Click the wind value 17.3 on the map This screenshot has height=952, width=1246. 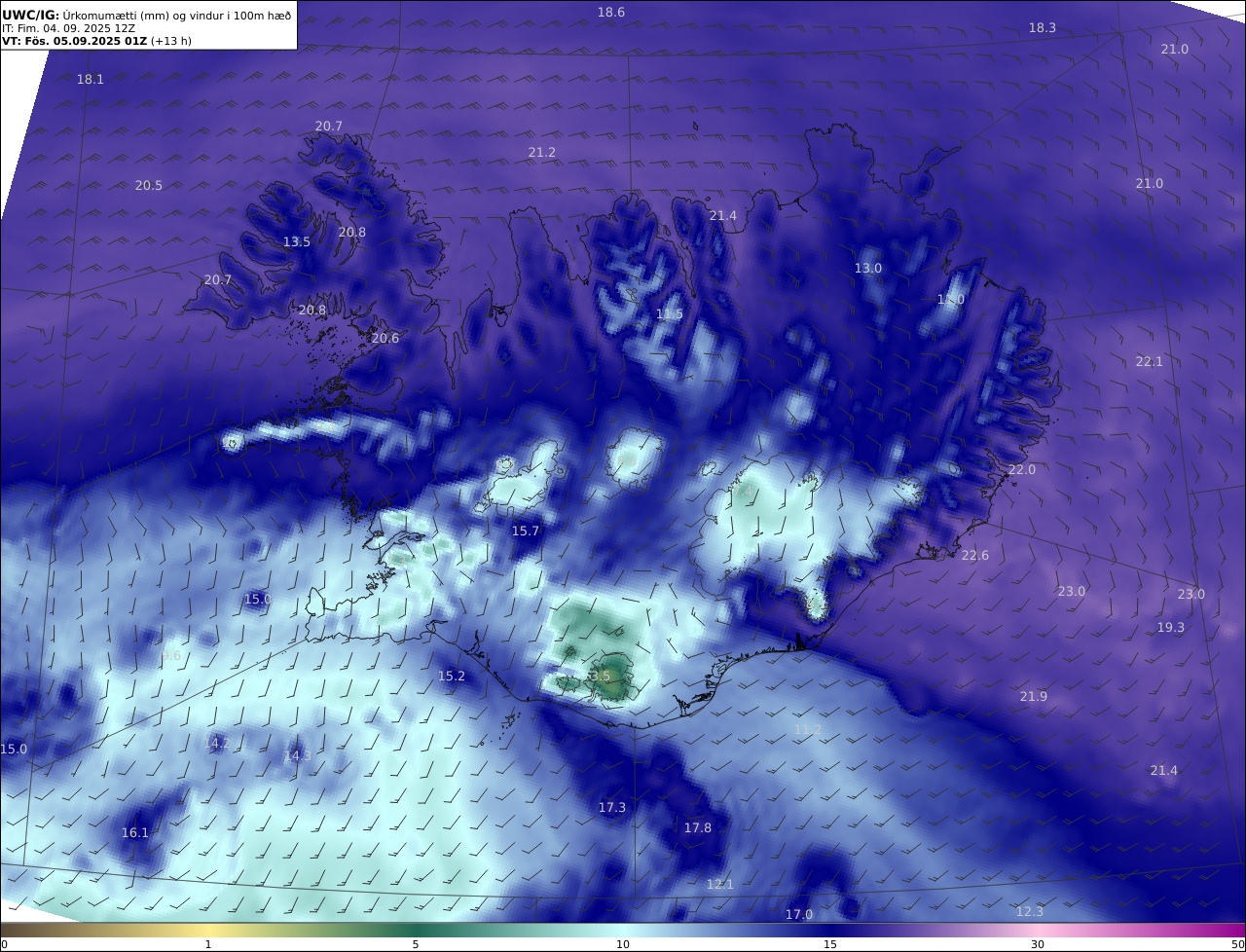pyautogui.click(x=612, y=808)
